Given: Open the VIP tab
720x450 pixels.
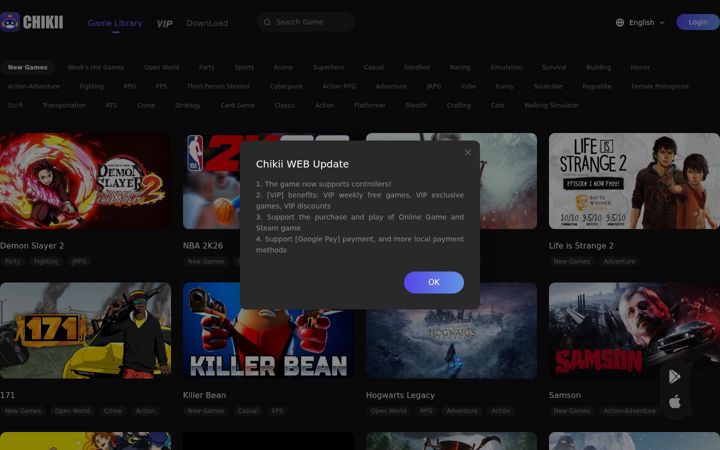Looking at the screenshot, I should [x=164, y=23].
